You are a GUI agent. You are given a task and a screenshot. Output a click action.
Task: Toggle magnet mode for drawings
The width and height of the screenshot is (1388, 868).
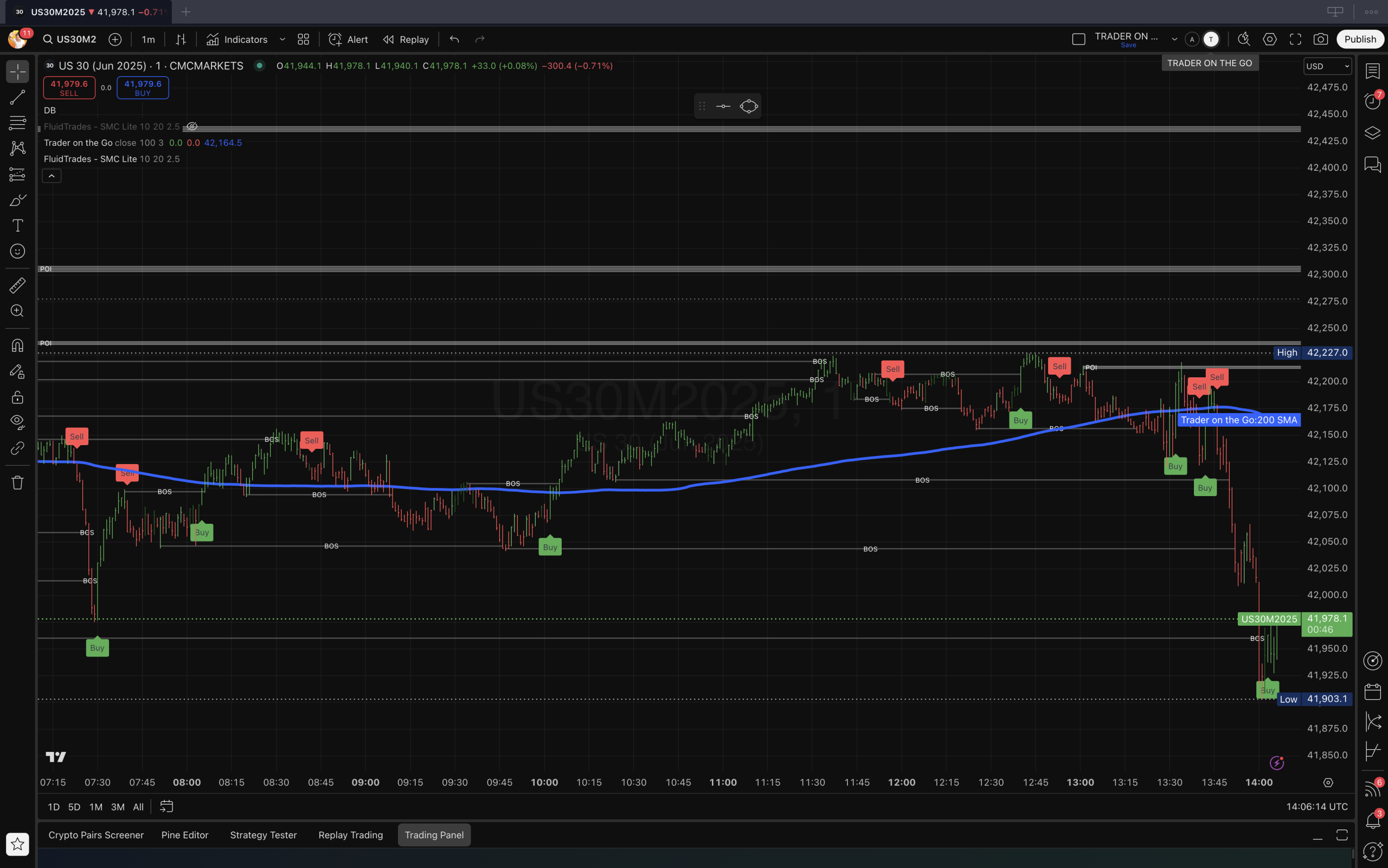tap(18, 345)
